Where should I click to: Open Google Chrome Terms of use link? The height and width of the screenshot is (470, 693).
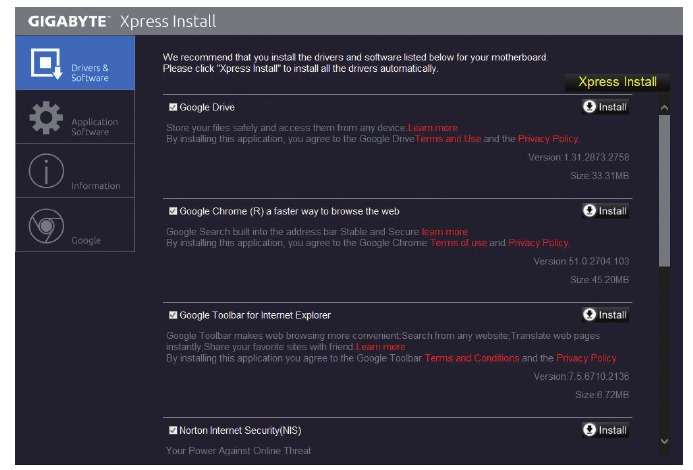(x=458, y=243)
